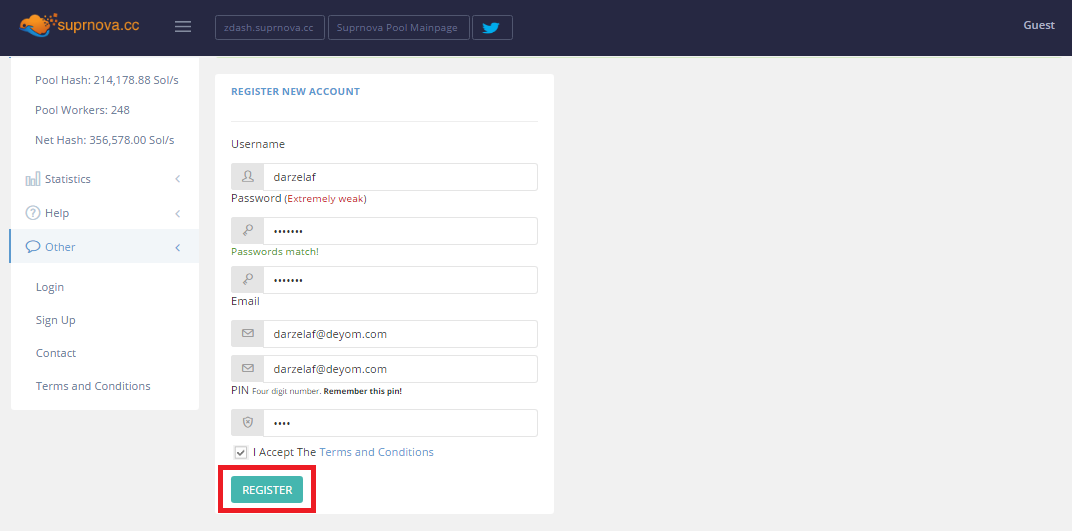
Task: Open sidebar Terms and Conditions link
Action: click(93, 386)
